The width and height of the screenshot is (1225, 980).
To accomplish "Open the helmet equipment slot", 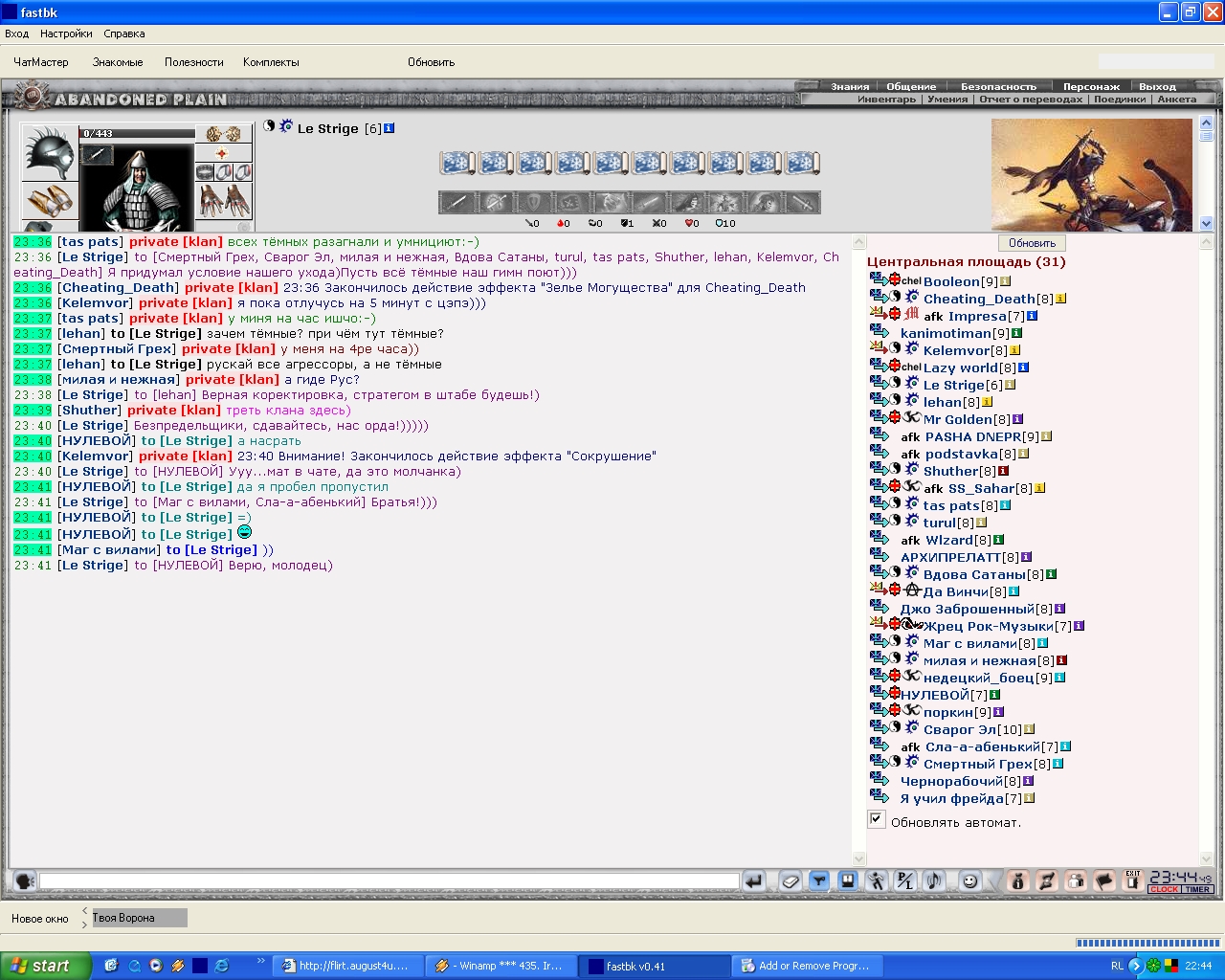I will coord(49,153).
